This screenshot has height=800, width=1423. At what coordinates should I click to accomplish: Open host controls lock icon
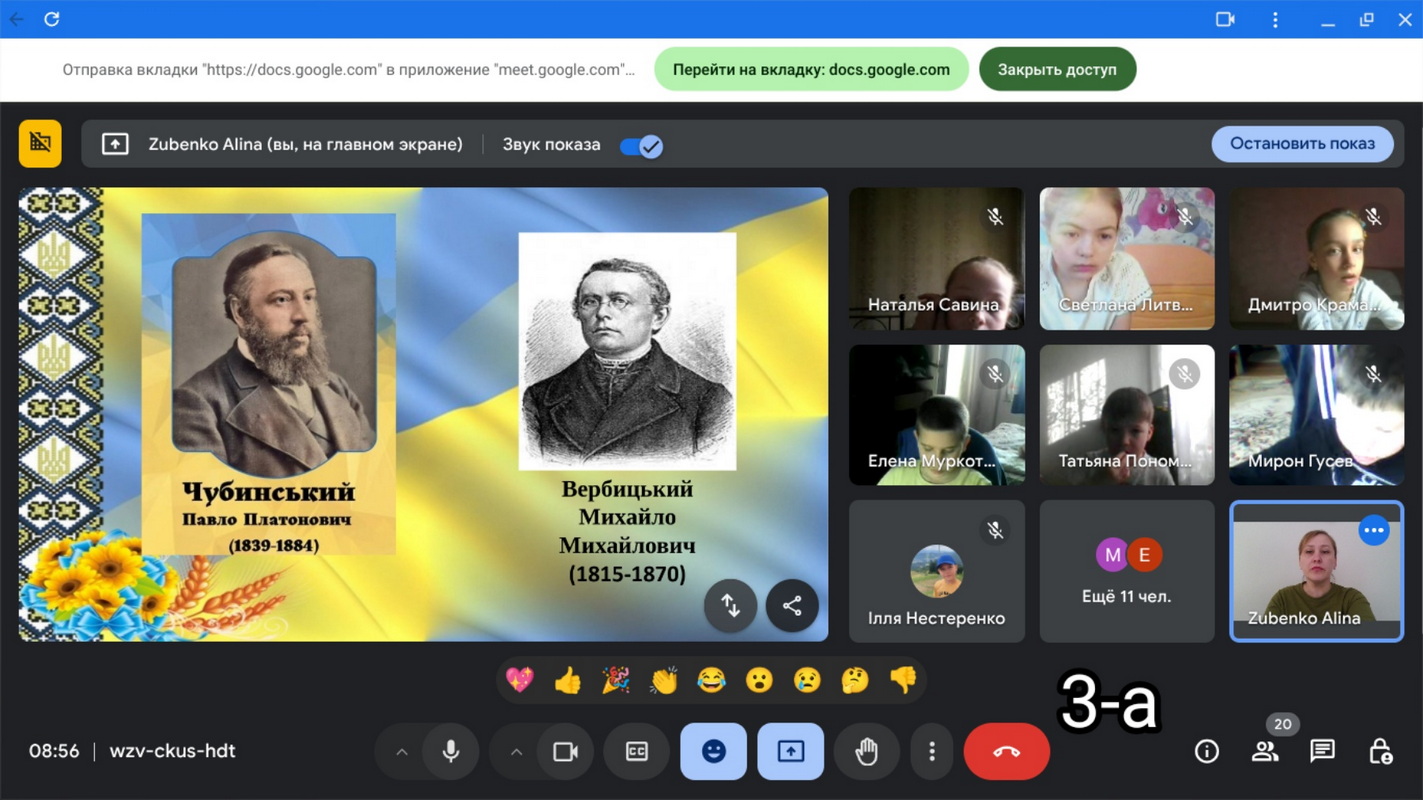coord(1380,751)
